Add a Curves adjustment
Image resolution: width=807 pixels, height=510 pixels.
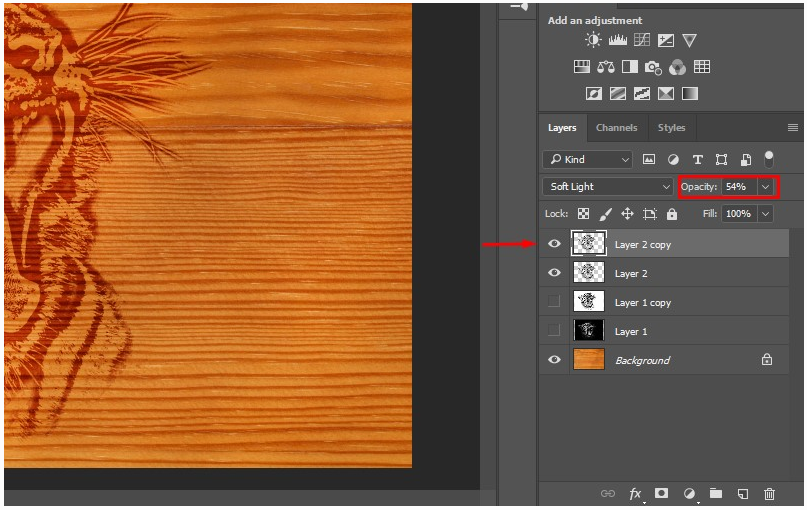(642, 40)
